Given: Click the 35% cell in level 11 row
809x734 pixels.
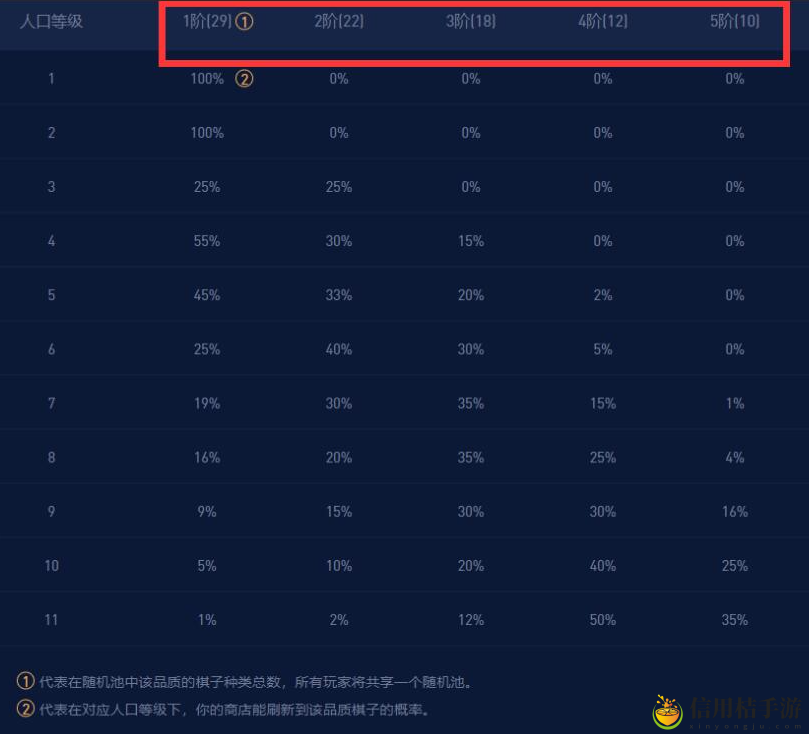Looking at the screenshot, I should click(x=735, y=620).
